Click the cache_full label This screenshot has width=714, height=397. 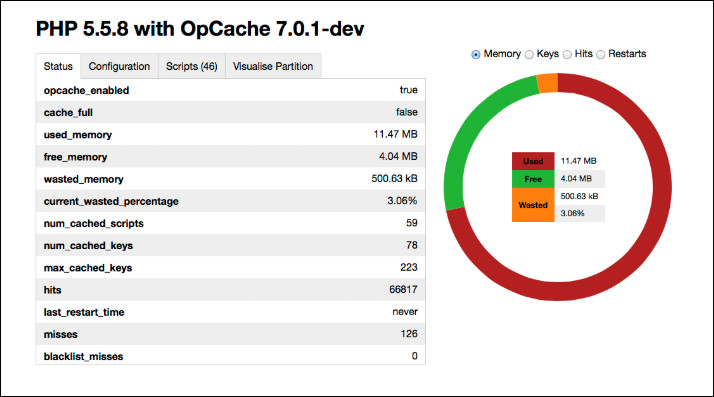coord(68,112)
